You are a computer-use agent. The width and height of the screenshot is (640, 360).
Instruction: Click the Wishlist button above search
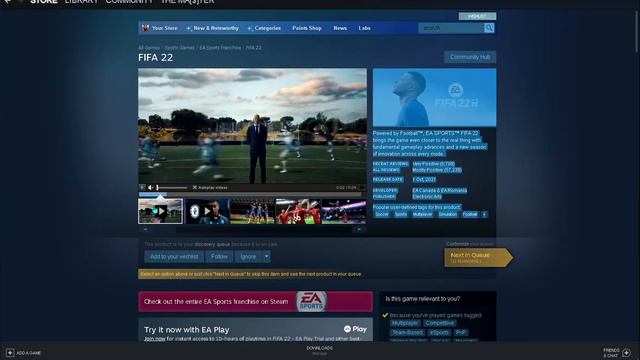(477, 16)
